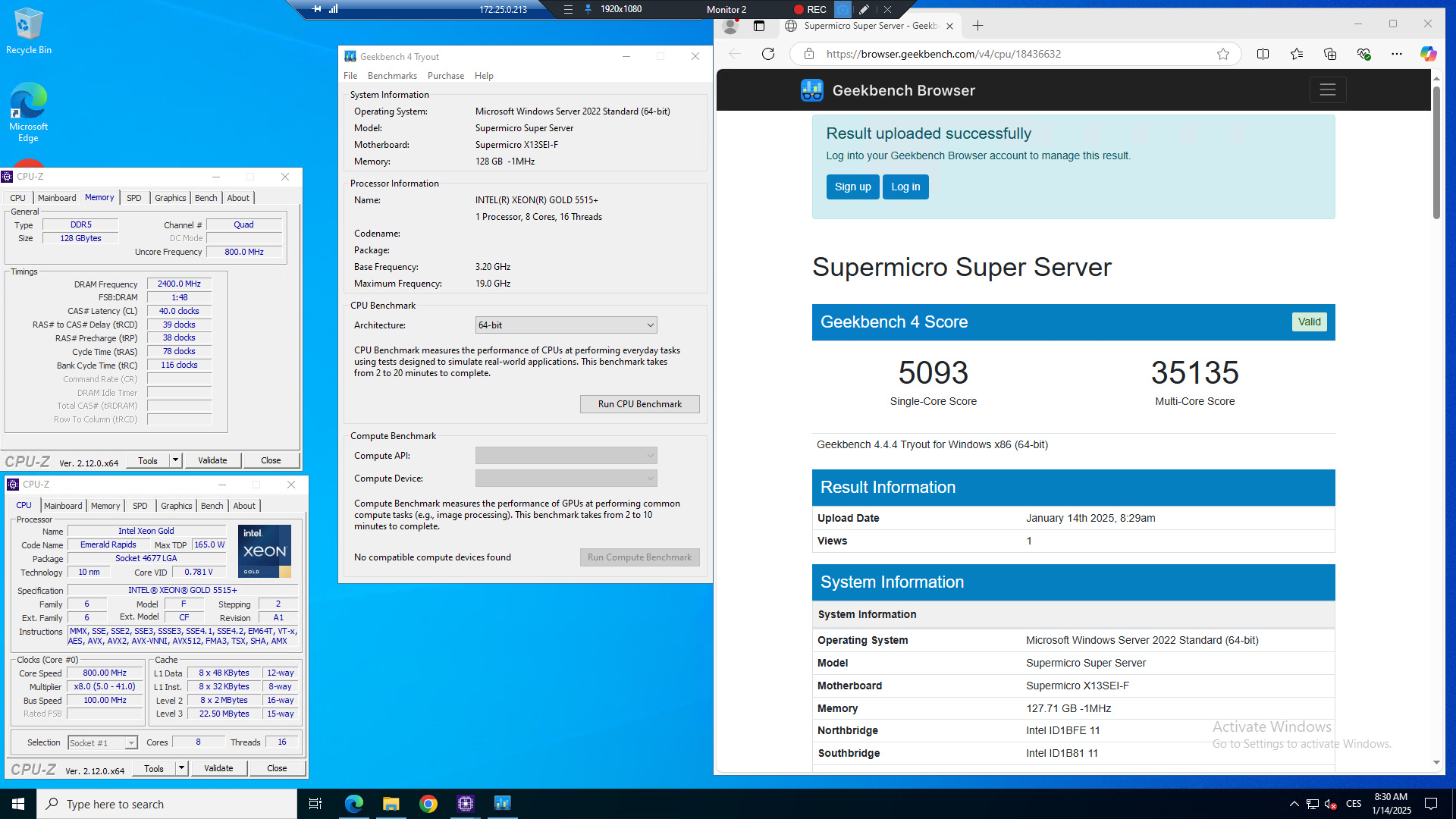Open Edge profile avatar icon
This screenshot has width=1456, height=819.
[x=731, y=27]
